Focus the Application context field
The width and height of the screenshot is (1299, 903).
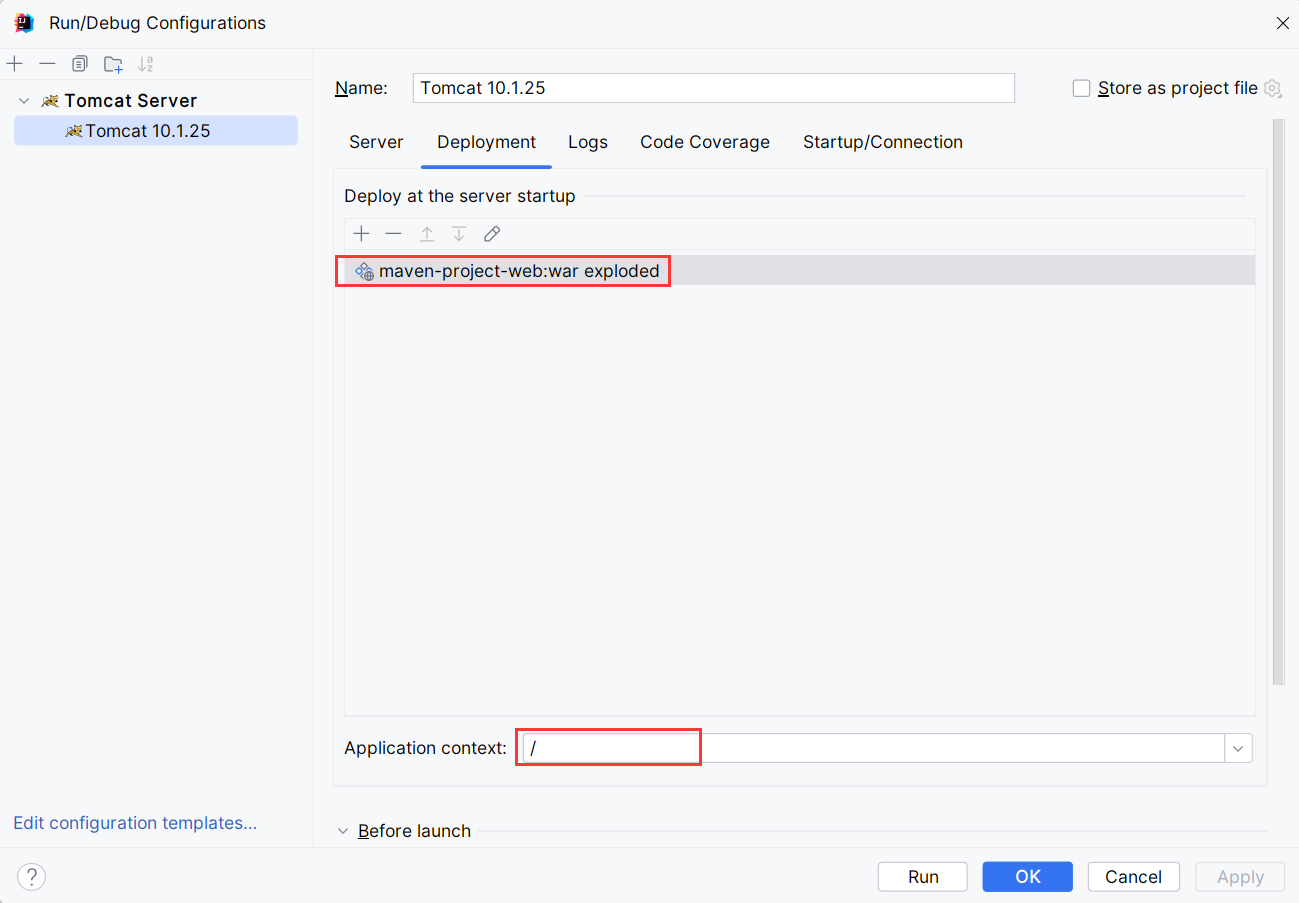(873, 748)
